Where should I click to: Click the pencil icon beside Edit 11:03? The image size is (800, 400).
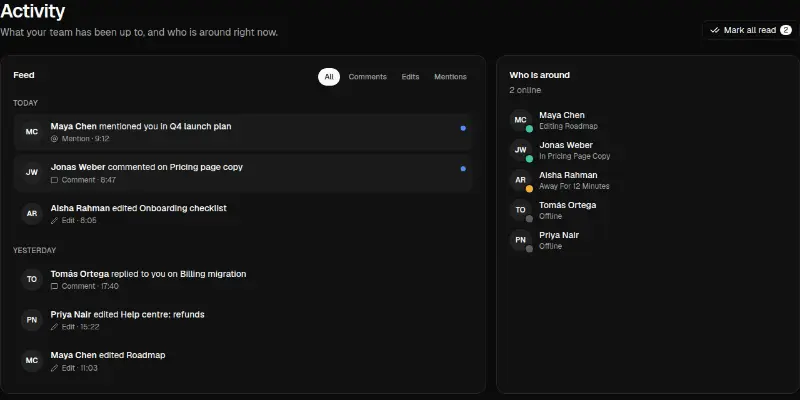55,368
